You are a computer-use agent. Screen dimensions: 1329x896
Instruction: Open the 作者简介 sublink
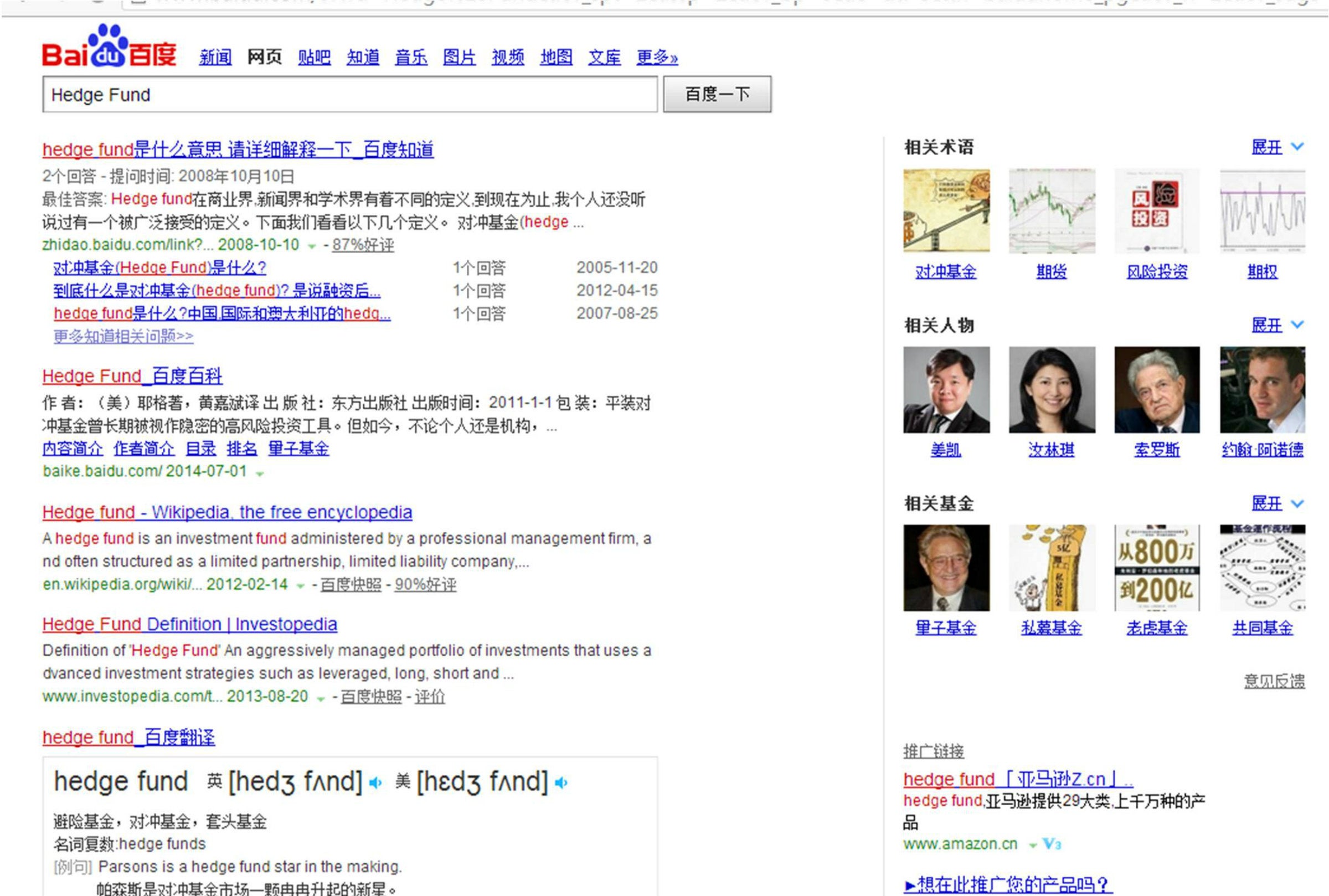pos(144,449)
